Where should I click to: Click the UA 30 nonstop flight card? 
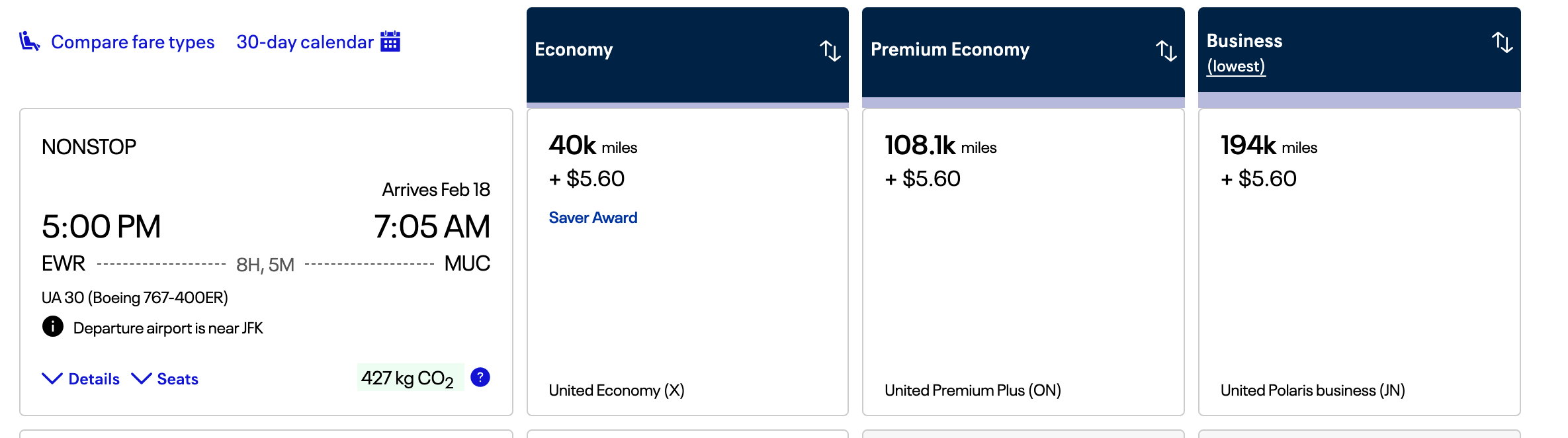(266, 262)
